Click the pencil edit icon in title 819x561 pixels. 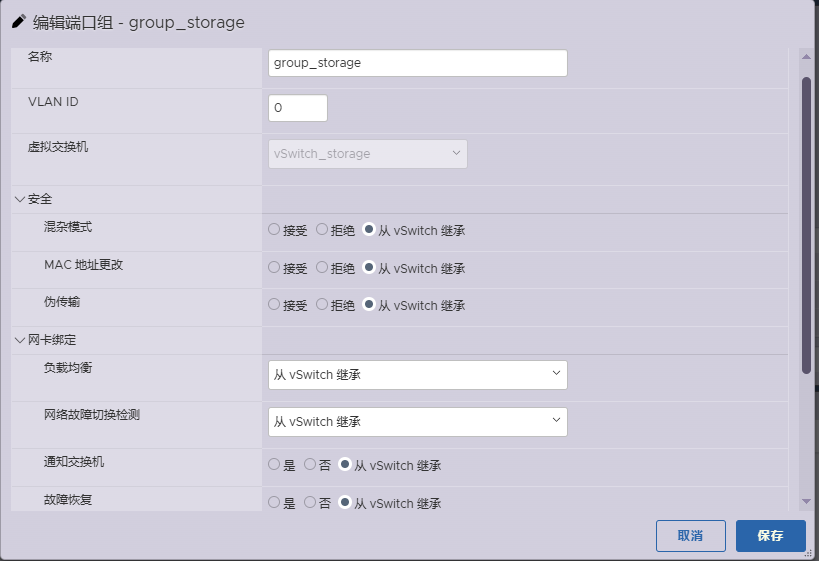pyautogui.click(x=19, y=21)
